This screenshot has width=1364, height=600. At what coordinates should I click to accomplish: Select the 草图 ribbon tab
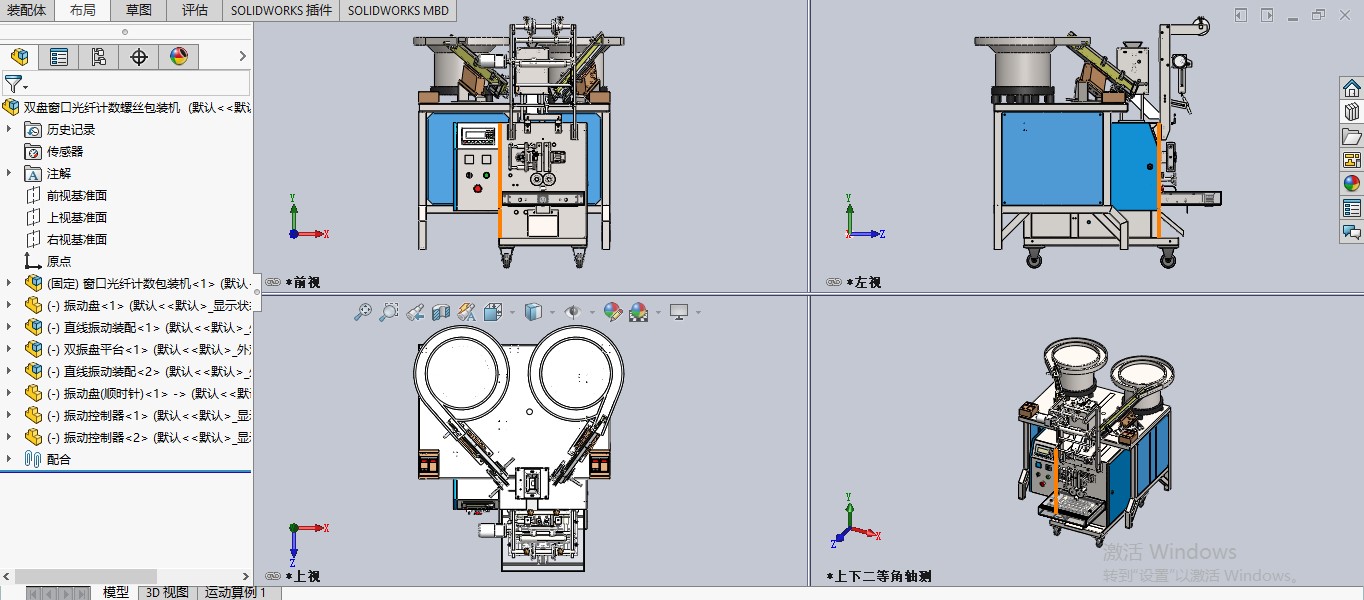click(x=139, y=10)
